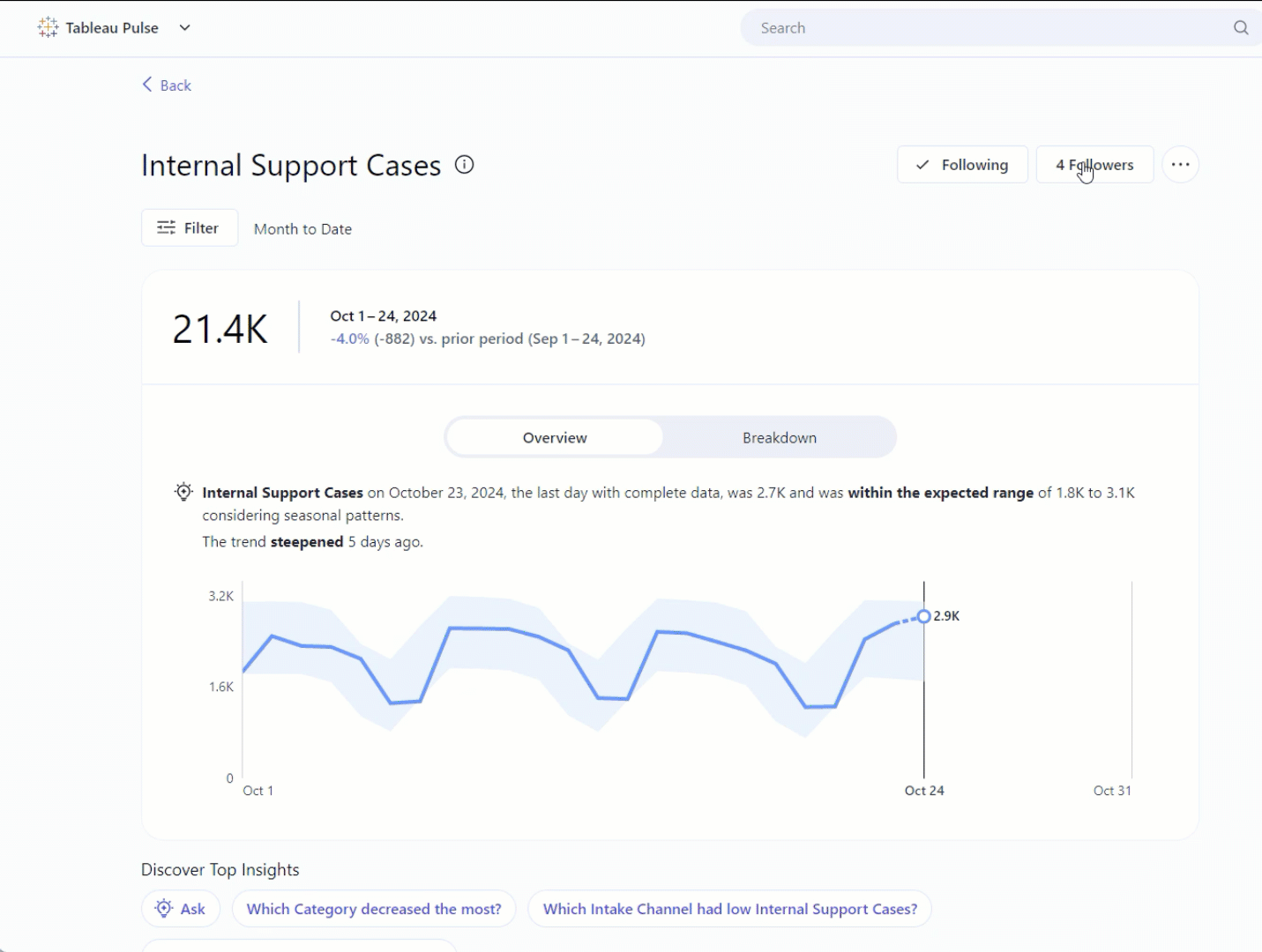1262x952 pixels.
Task: Click the Ask insights button
Action: pyautogui.click(x=180, y=909)
